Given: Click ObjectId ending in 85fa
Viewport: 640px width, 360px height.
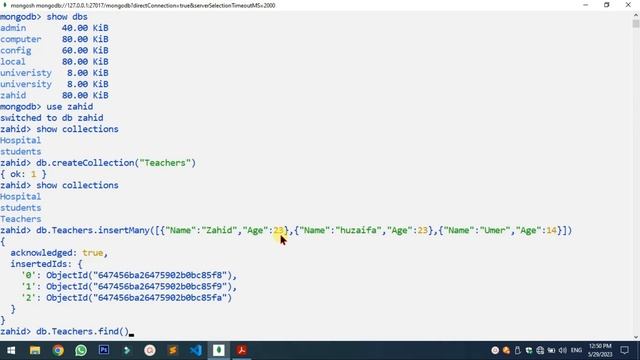Looking at the screenshot, I should click(x=139, y=298).
